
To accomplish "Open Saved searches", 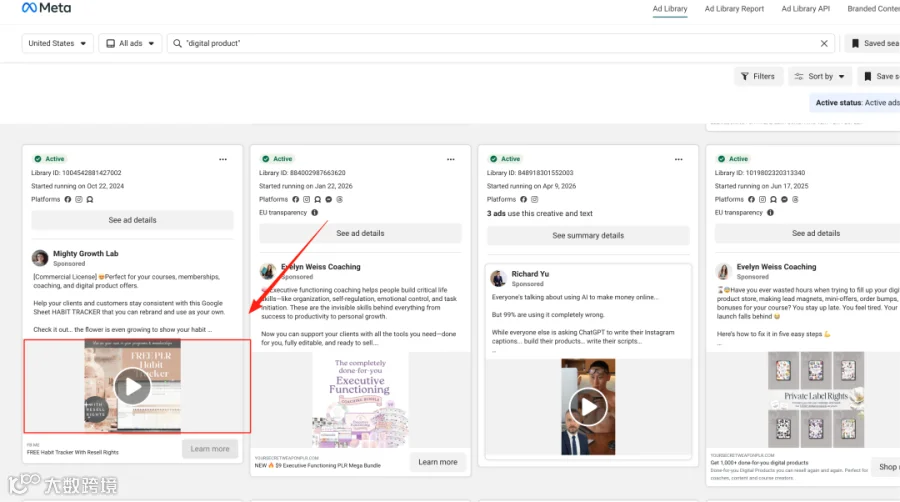I will (x=874, y=43).
